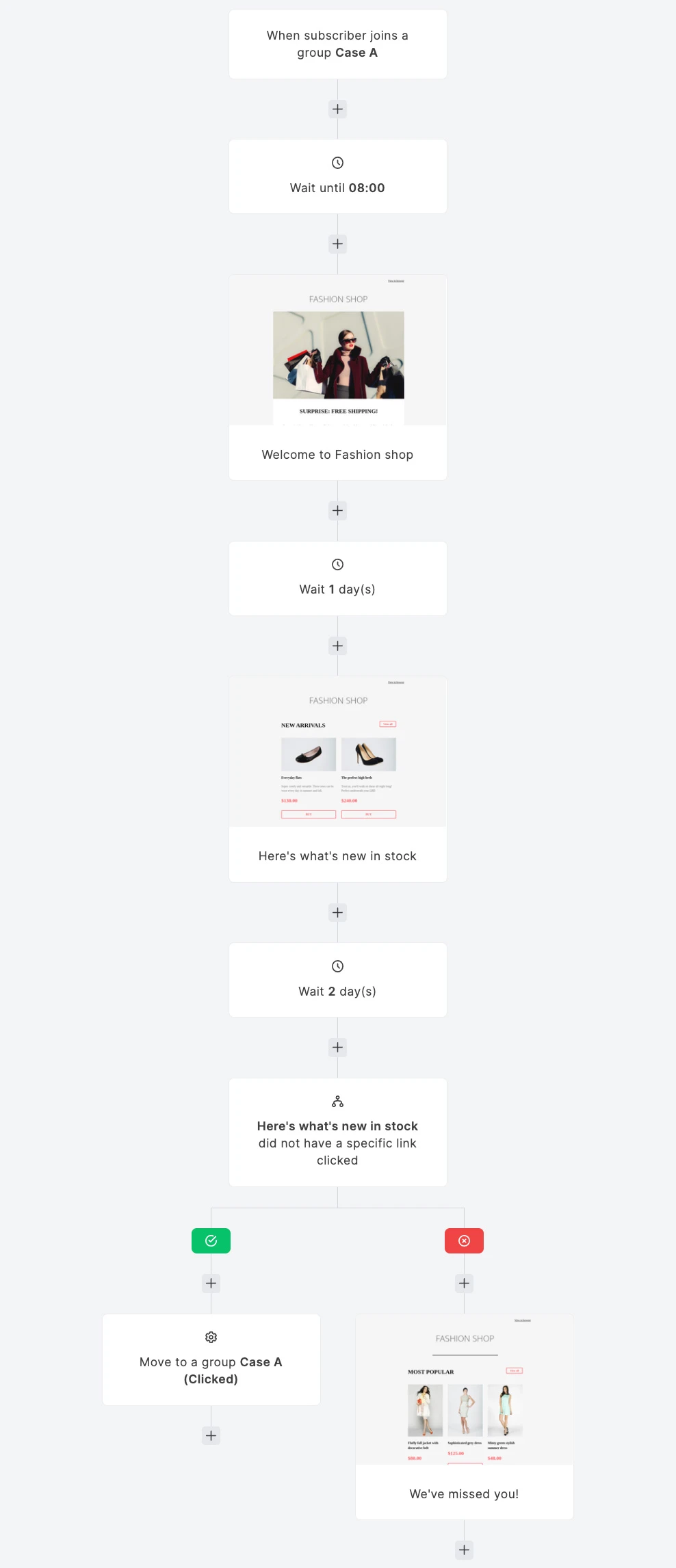Click plus below Welcome to Fashion shop email
The height and width of the screenshot is (1568, 676).
coord(337,511)
